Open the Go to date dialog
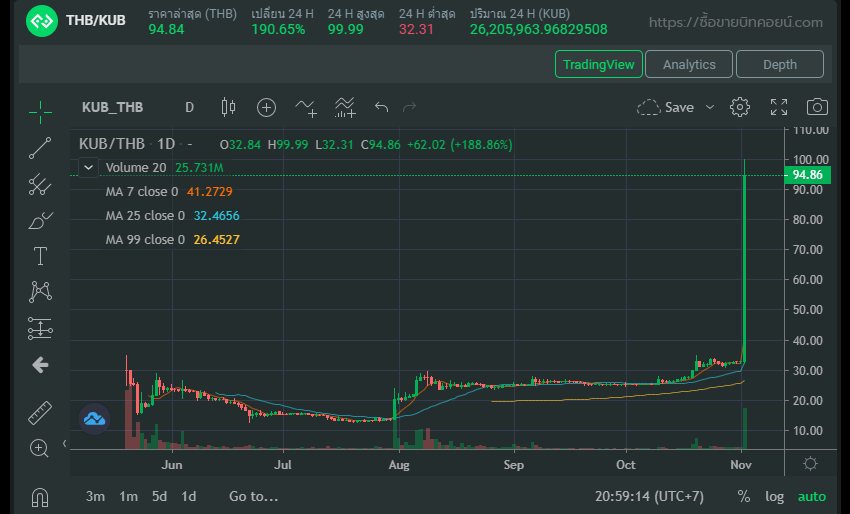 (253, 496)
